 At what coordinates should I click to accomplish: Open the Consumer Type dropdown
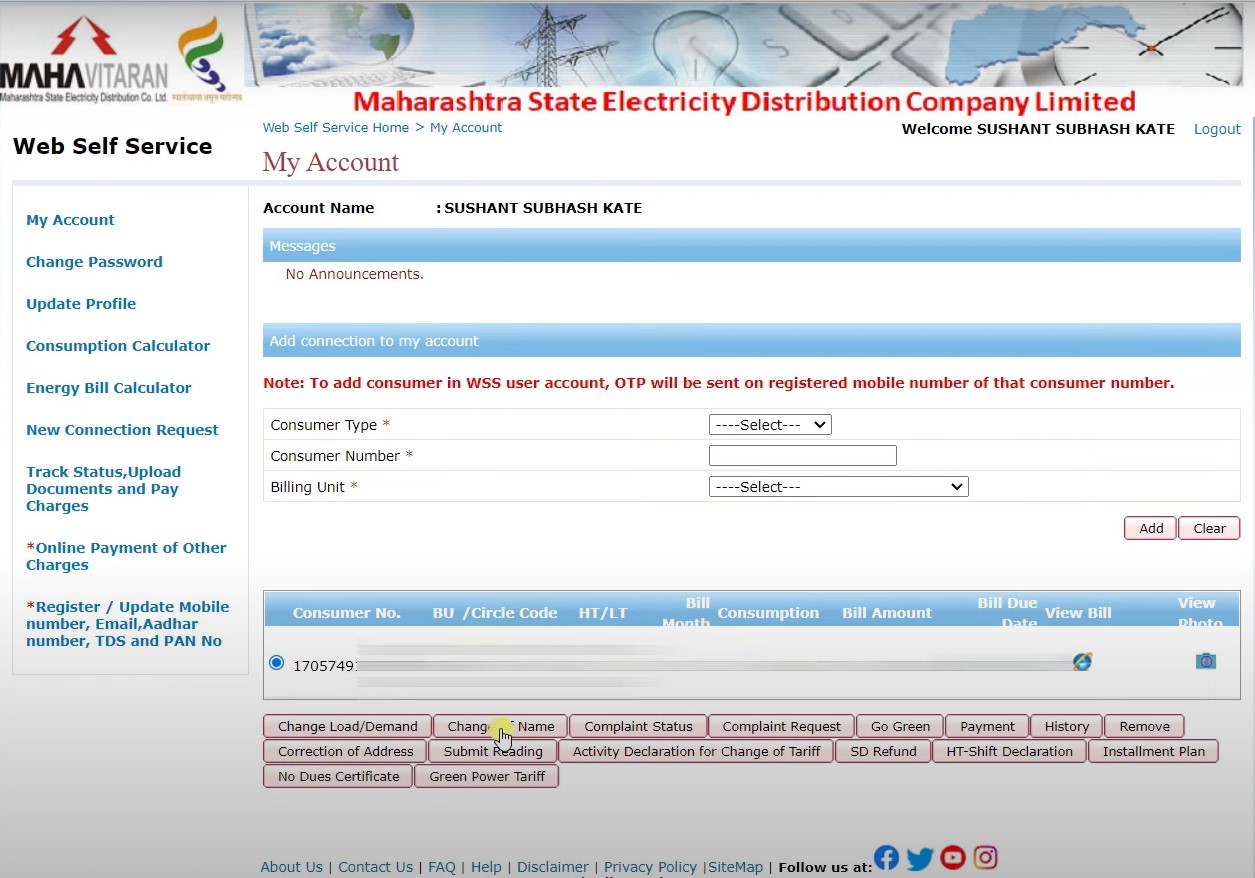(x=769, y=424)
